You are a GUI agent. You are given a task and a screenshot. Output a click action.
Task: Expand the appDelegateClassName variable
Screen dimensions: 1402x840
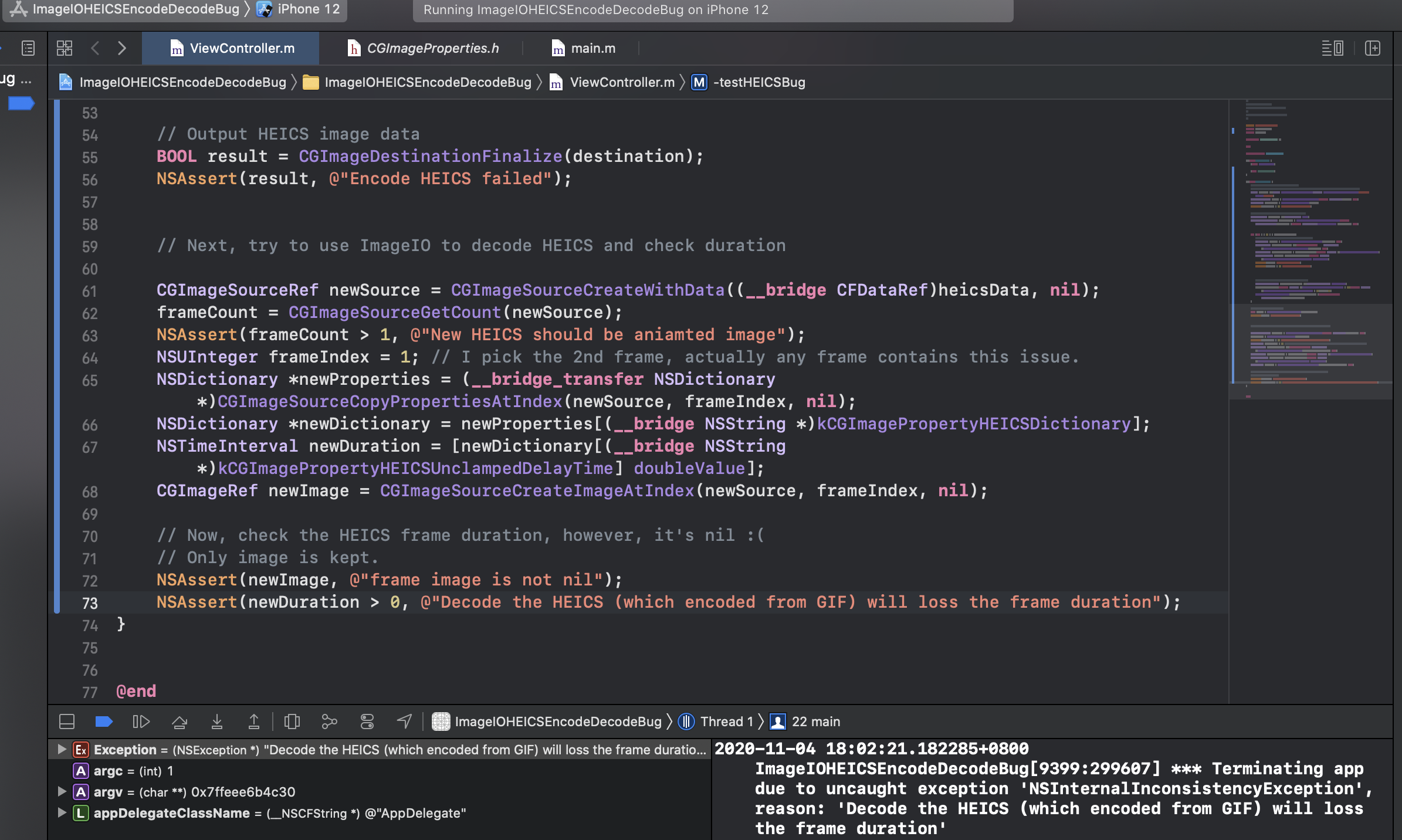point(61,813)
